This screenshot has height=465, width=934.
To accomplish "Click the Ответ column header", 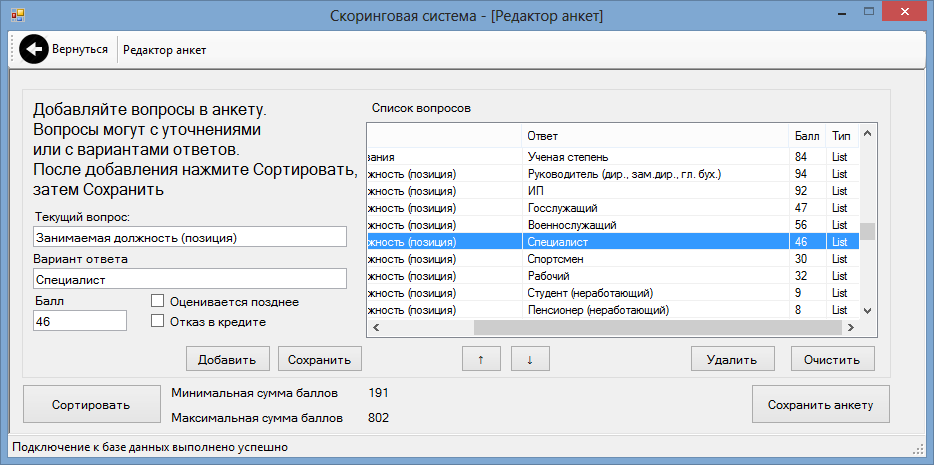I will click(655, 136).
